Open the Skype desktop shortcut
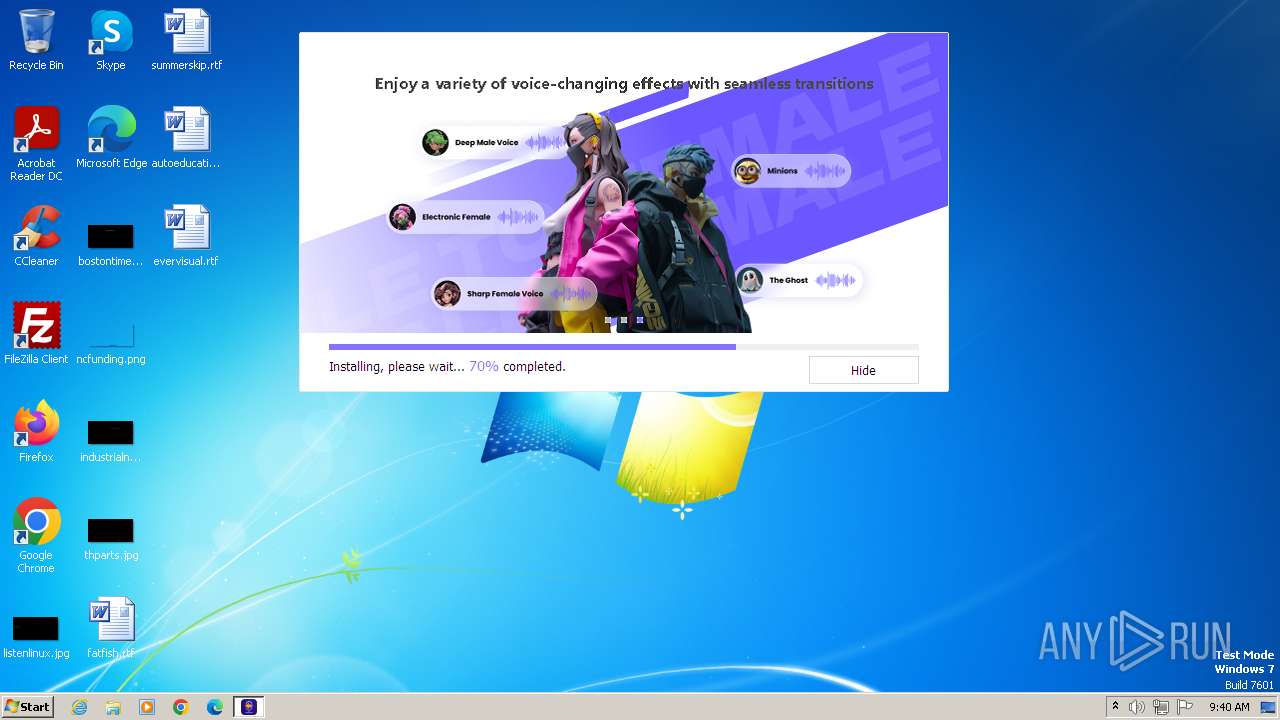1280x720 pixels. (111, 40)
